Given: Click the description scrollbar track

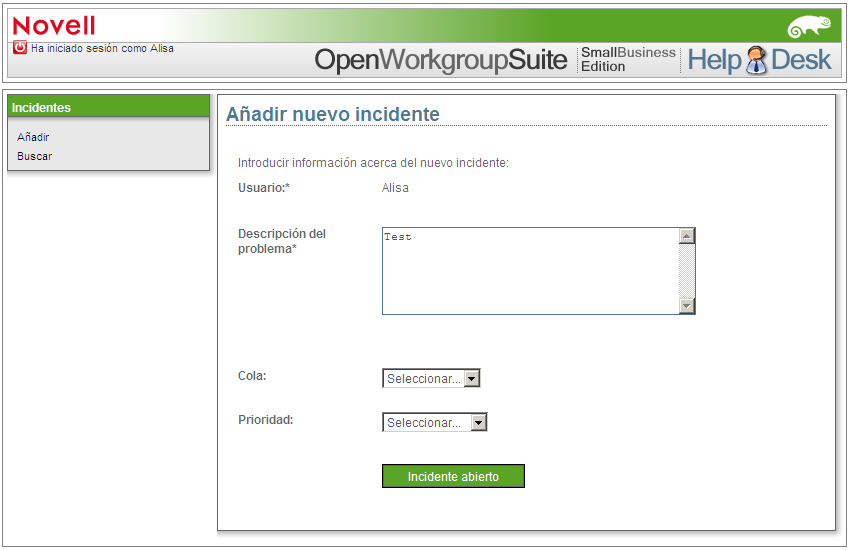Looking at the screenshot, I should coord(687,271).
